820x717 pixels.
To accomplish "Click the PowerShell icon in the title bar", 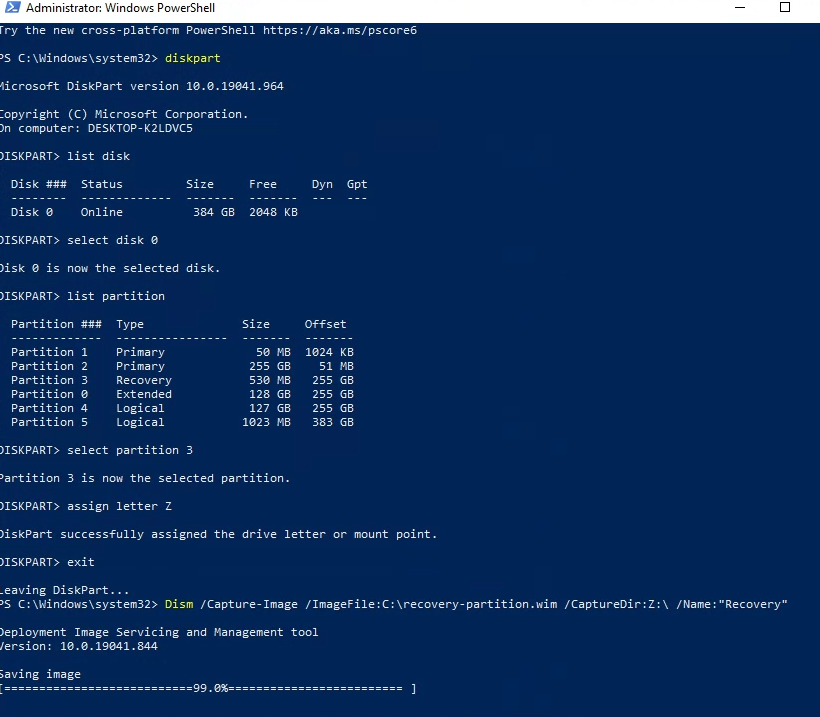I will point(9,8).
